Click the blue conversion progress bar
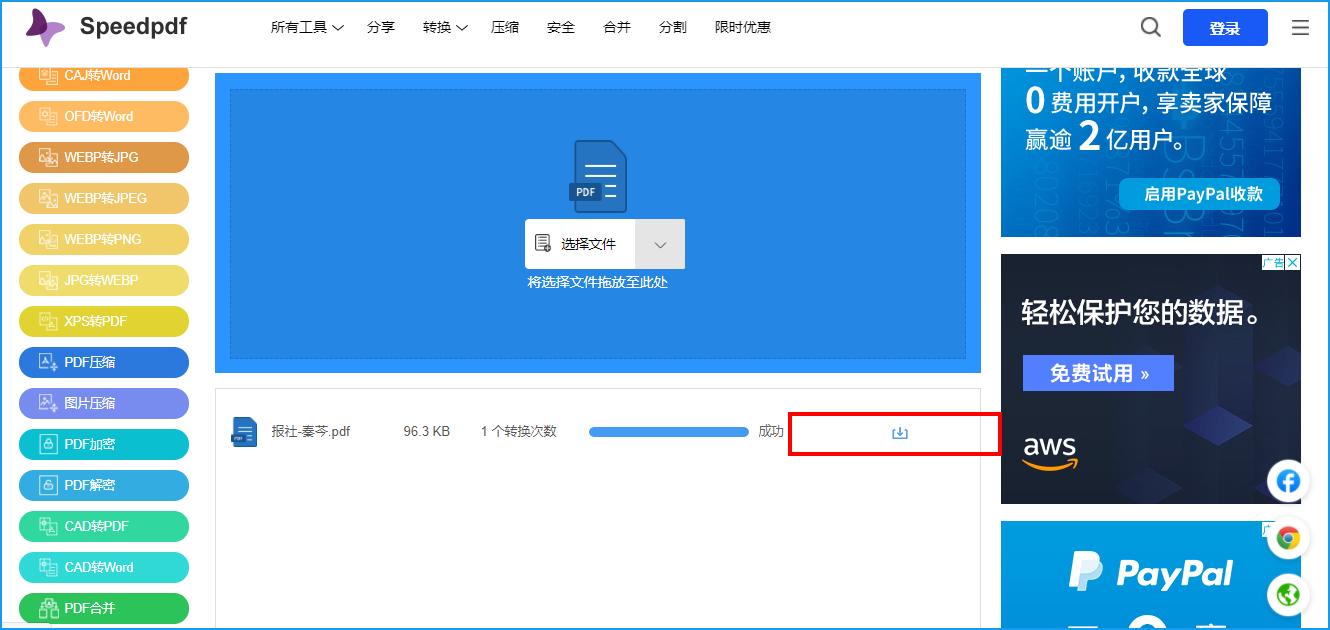1330x630 pixels. pyautogui.click(x=668, y=431)
